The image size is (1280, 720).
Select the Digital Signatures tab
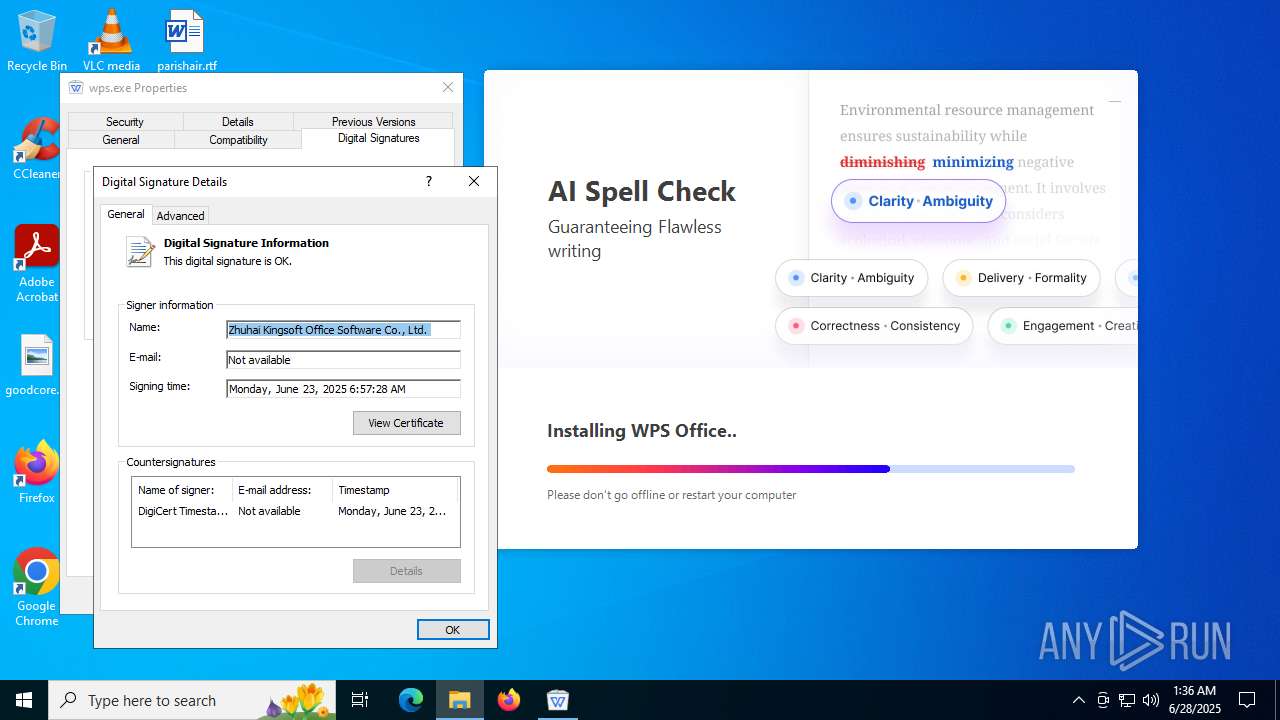[x=378, y=138]
